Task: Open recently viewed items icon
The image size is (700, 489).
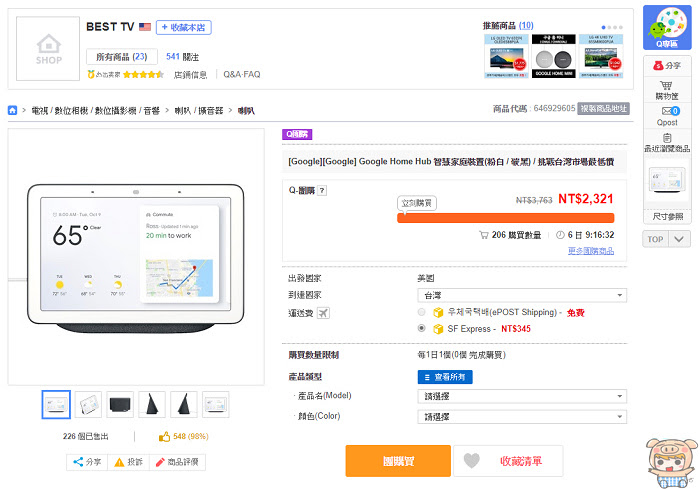Action: pos(667,138)
